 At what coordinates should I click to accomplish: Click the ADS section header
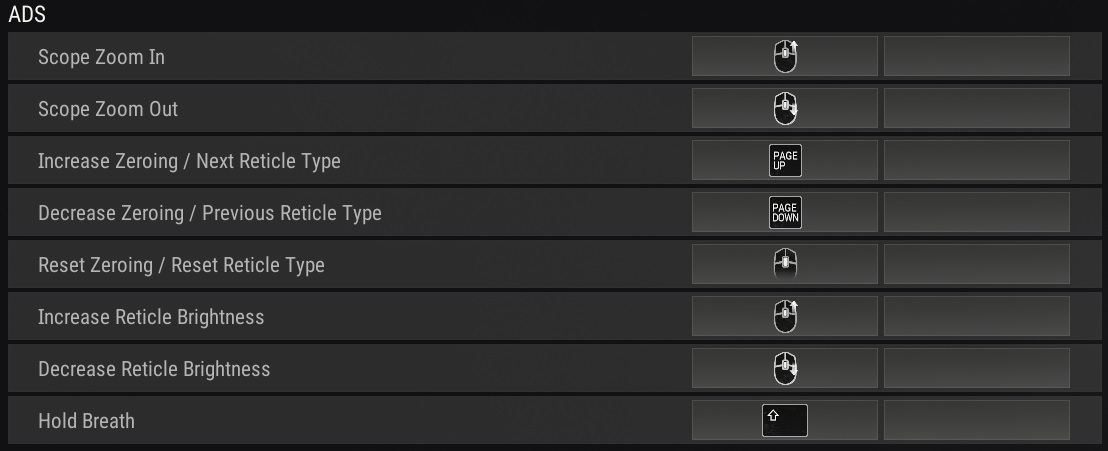point(27,14)
